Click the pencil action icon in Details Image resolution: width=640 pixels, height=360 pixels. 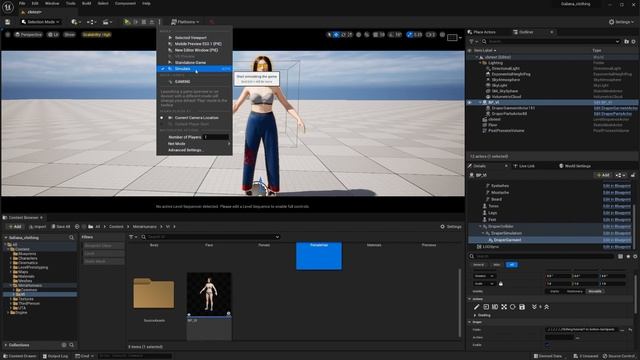point(476,307)
